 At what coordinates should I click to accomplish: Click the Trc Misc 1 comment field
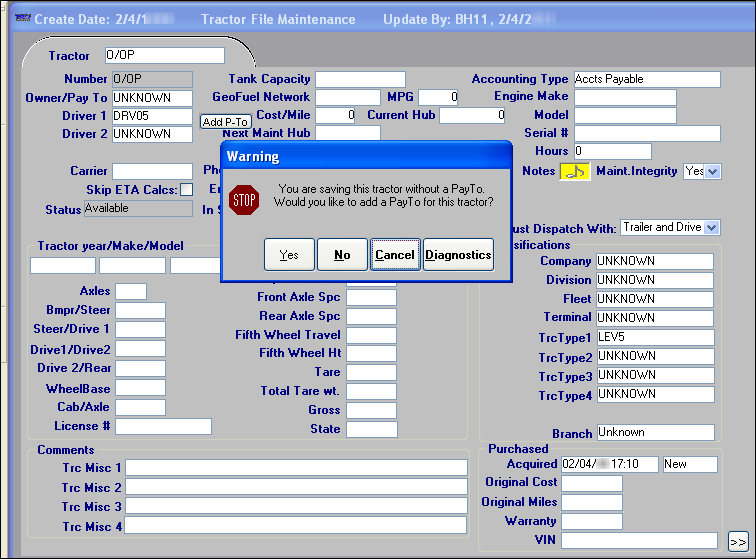pos(296,468)
